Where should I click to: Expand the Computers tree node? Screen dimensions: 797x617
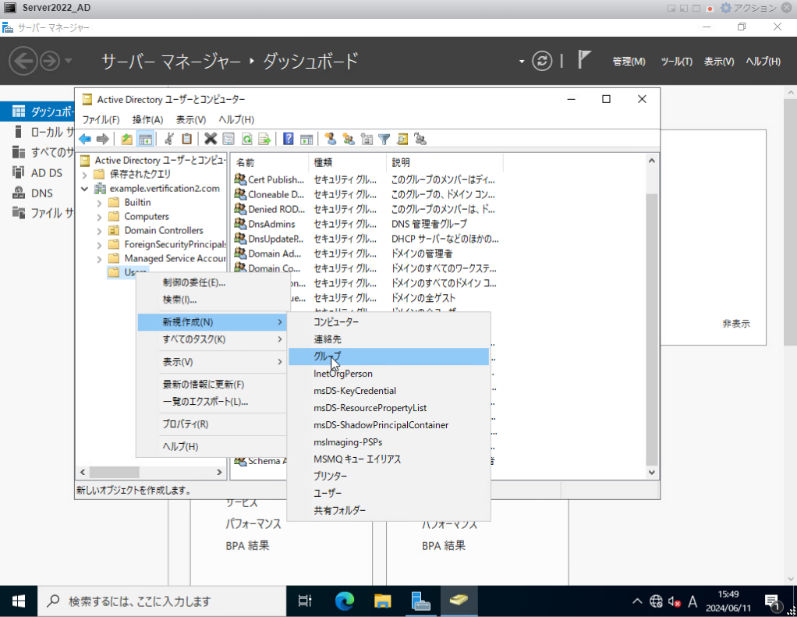click(99, 217)
